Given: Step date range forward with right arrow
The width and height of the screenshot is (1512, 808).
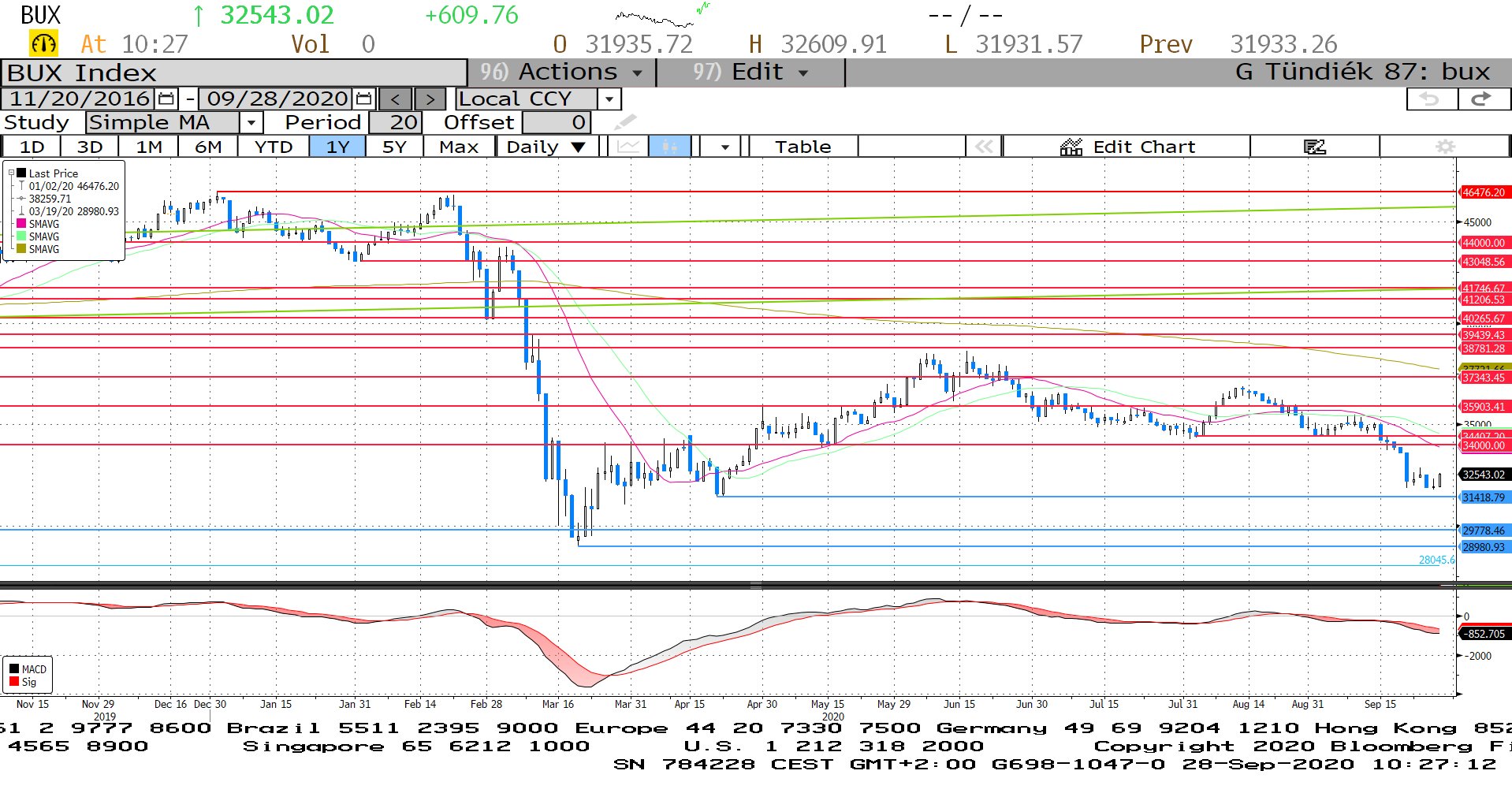Looking at the screenshot, I should coord(430,99).
